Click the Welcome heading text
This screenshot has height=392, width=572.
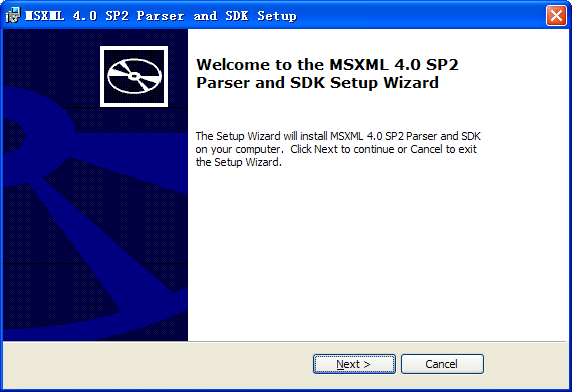(x=327, y=74)
